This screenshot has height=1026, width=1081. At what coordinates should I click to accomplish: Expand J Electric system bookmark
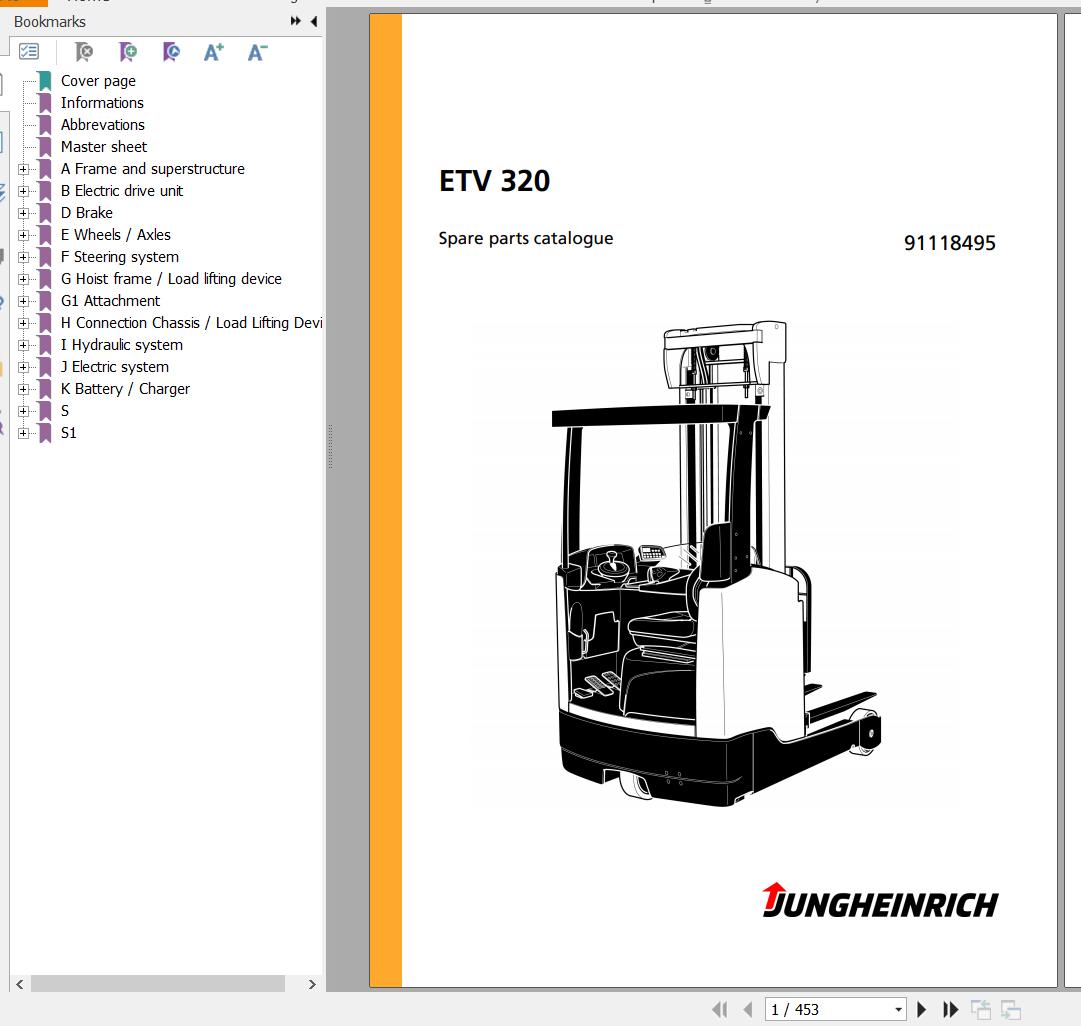tap(23, 368)
